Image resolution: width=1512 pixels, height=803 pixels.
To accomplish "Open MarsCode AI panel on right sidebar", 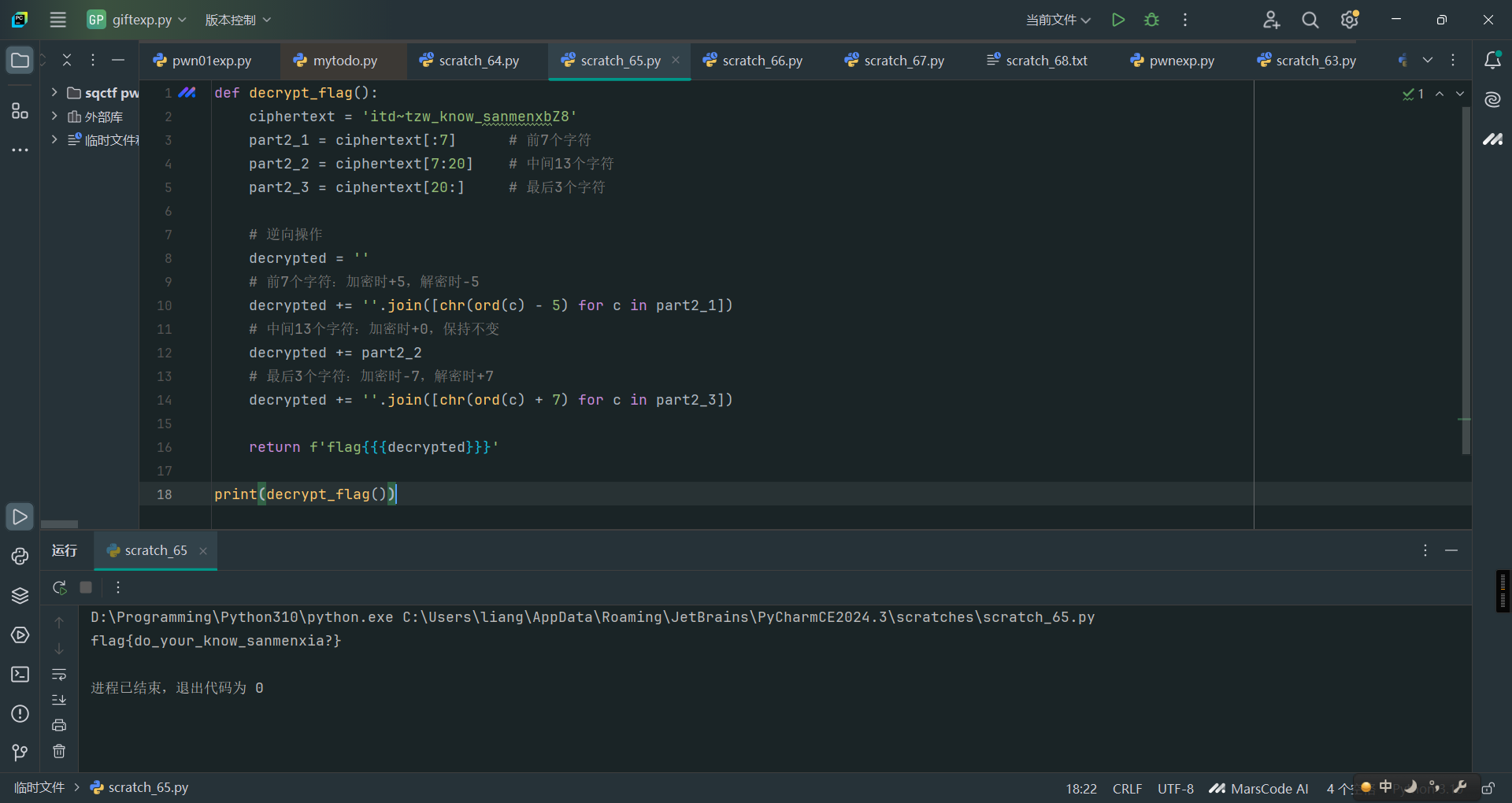I will click(1492, 139).
